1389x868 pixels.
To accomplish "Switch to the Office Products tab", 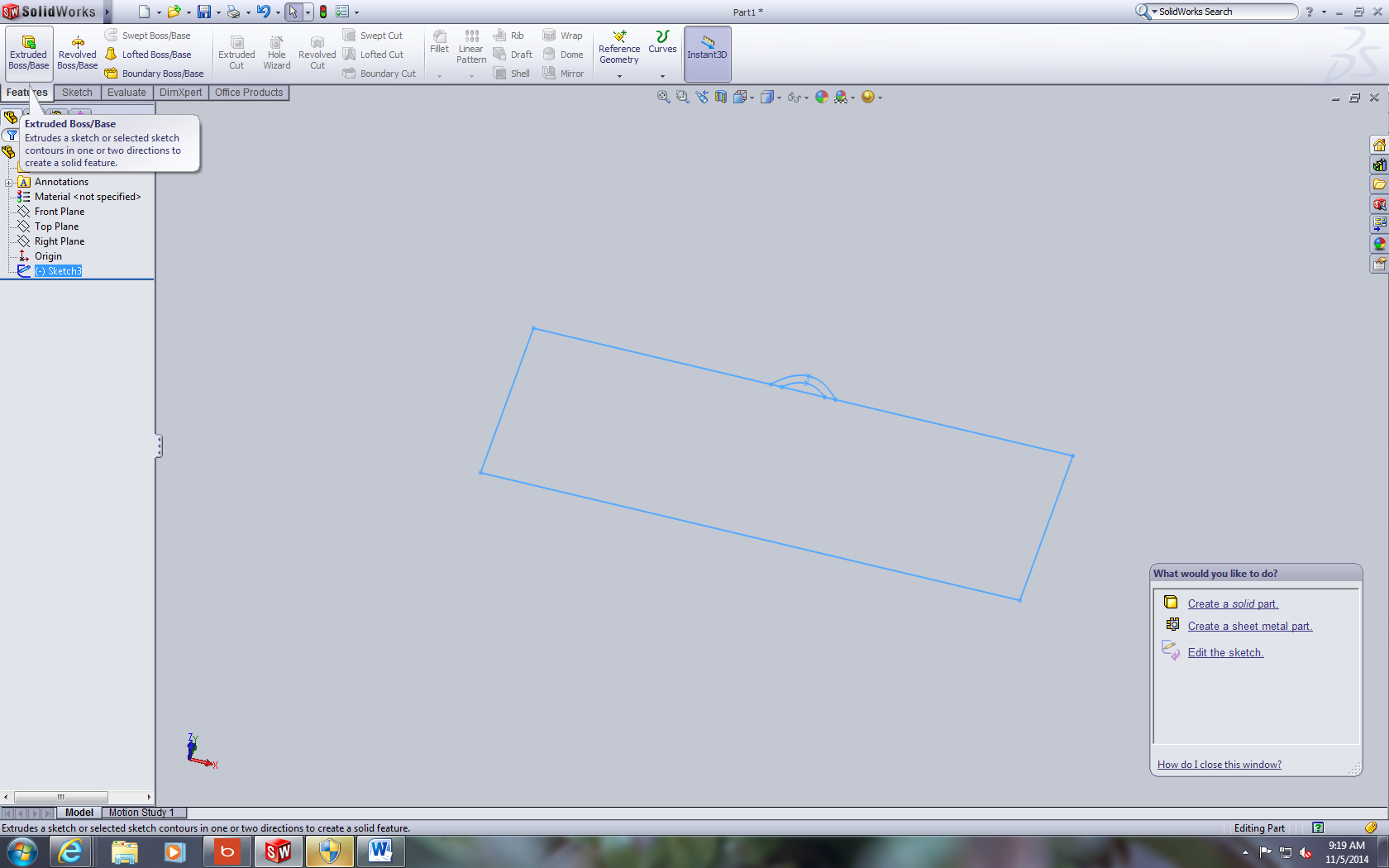I will (249, 93).
